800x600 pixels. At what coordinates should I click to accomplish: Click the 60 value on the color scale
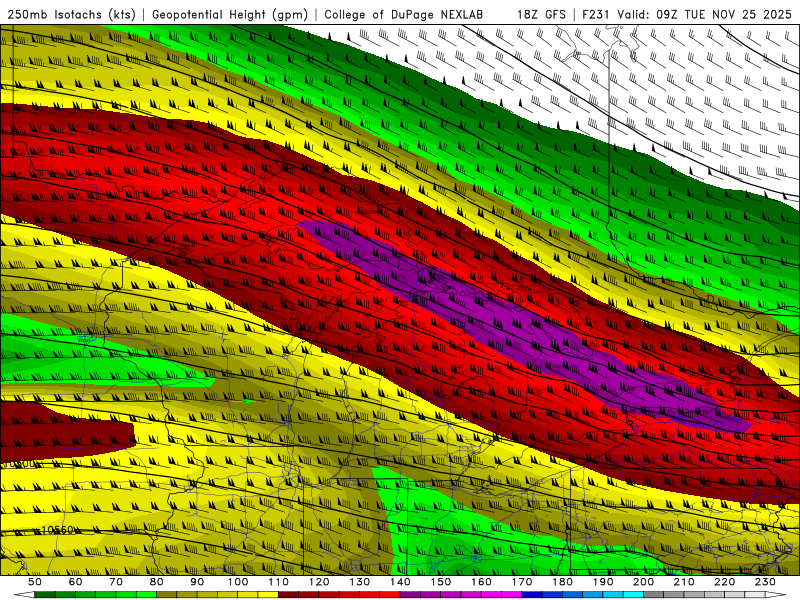pyautogui.click(x=76, y=582)
